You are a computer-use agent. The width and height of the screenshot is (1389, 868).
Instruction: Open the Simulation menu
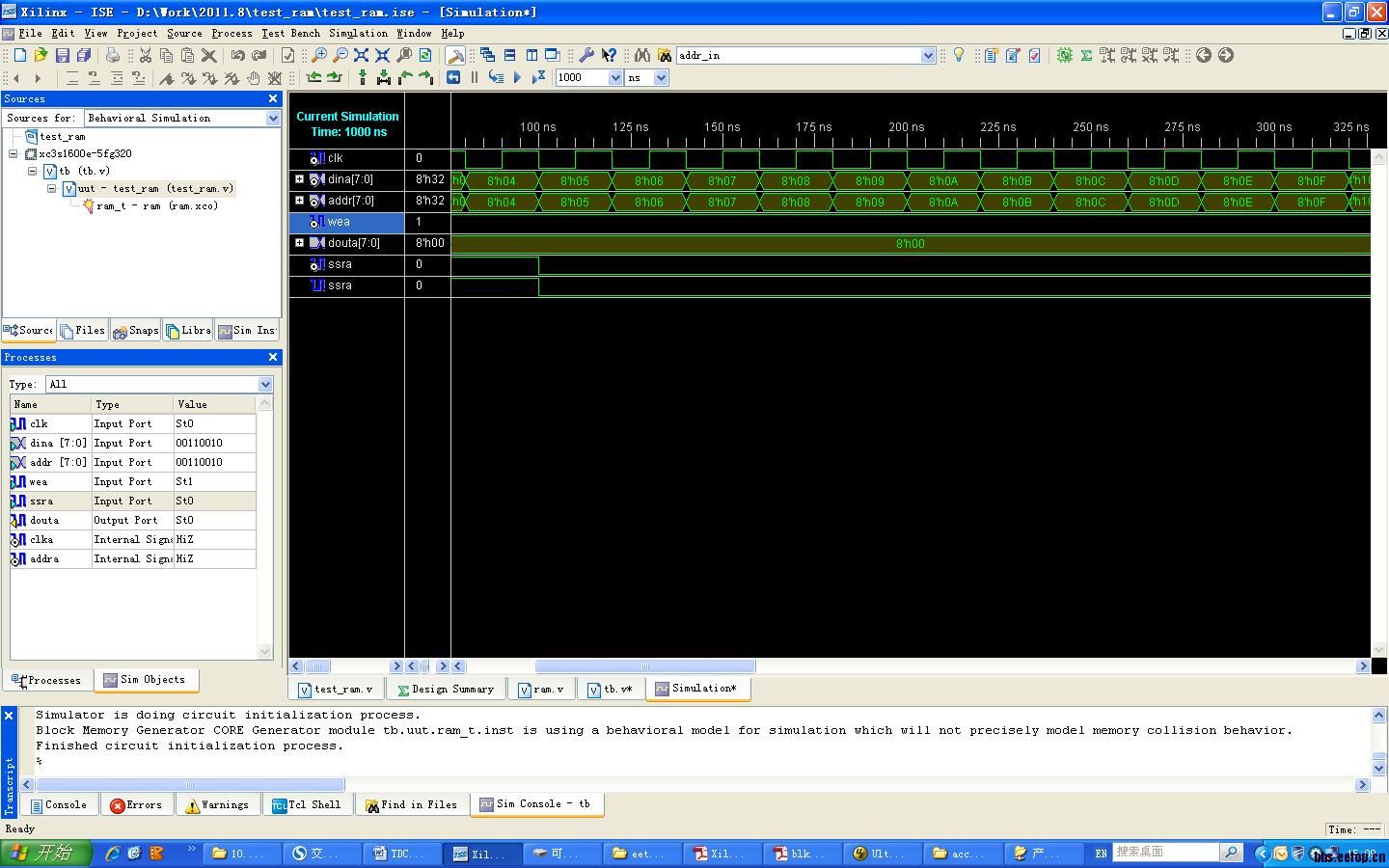tap(358, 33)
